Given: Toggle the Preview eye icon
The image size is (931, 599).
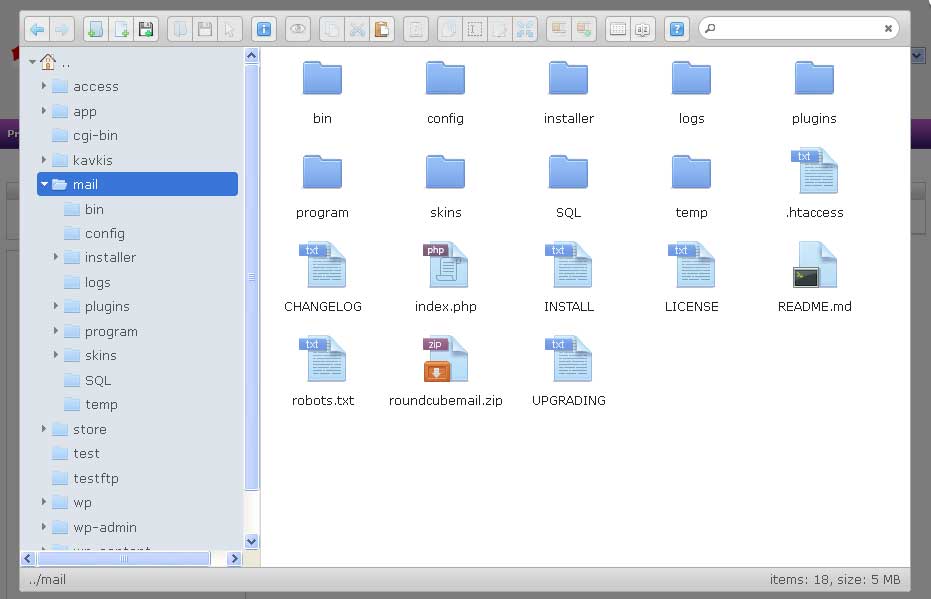Looking at the screenshot, I should [298, 29].
